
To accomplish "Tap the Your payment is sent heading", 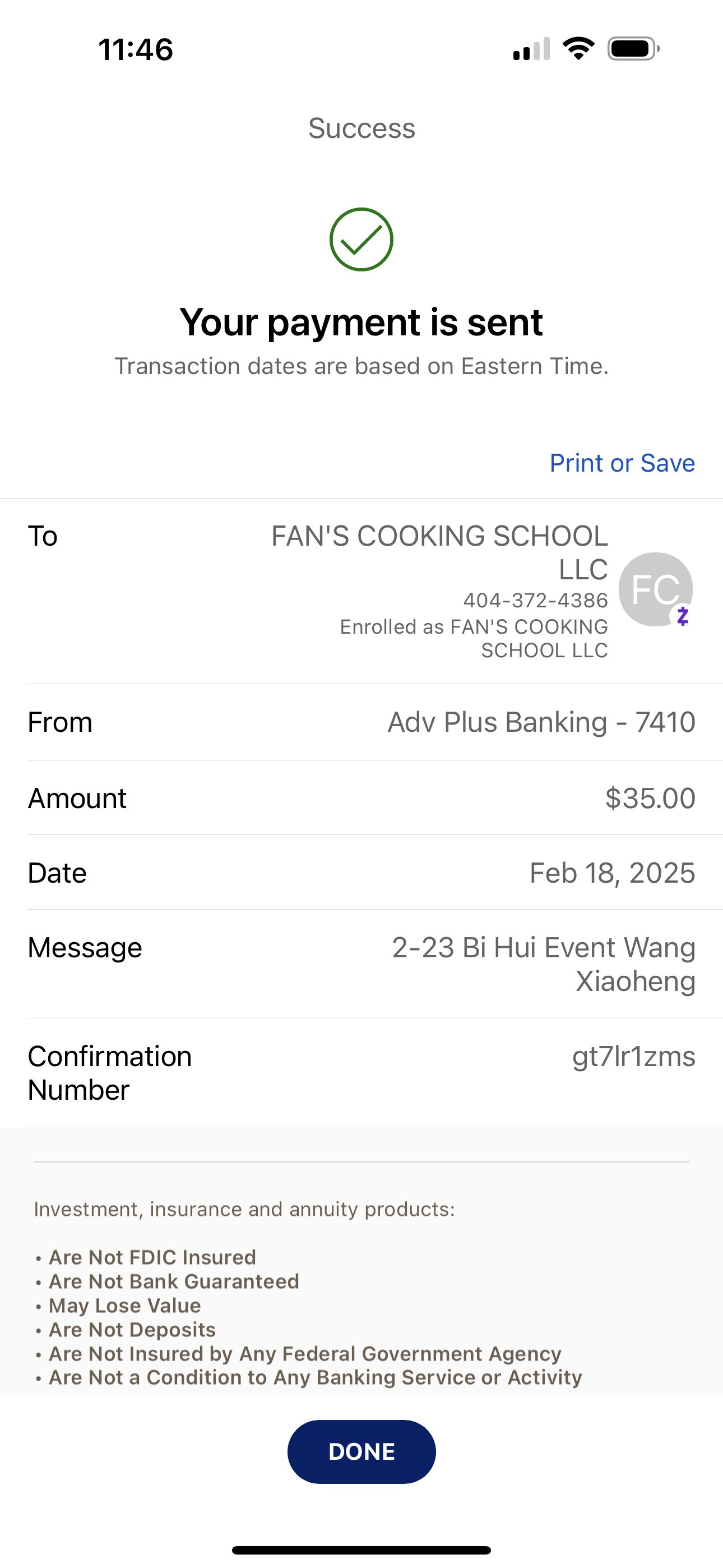I will pyautogui.click(x=361, y=322).
